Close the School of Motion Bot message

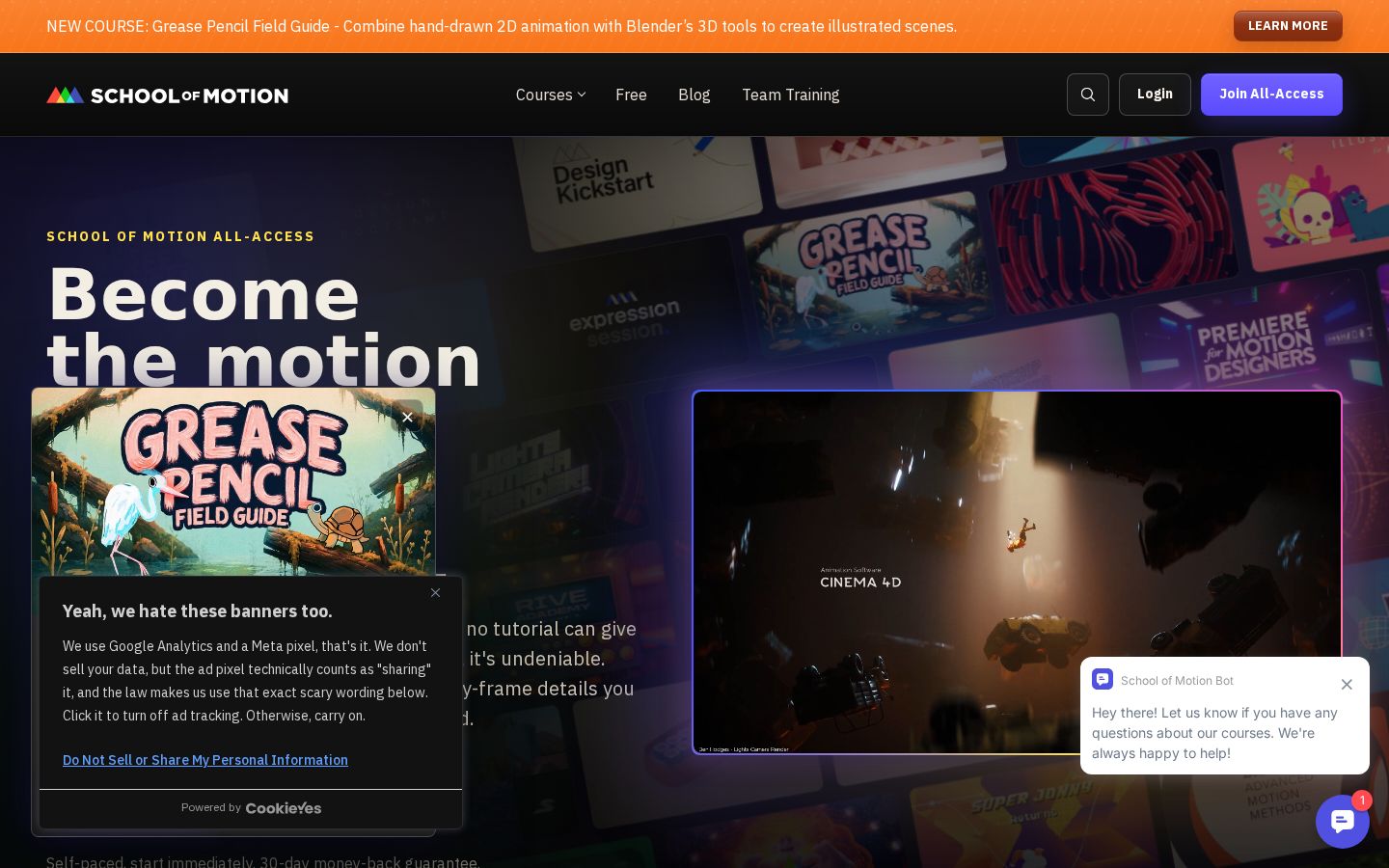[x=1347, y=684]
